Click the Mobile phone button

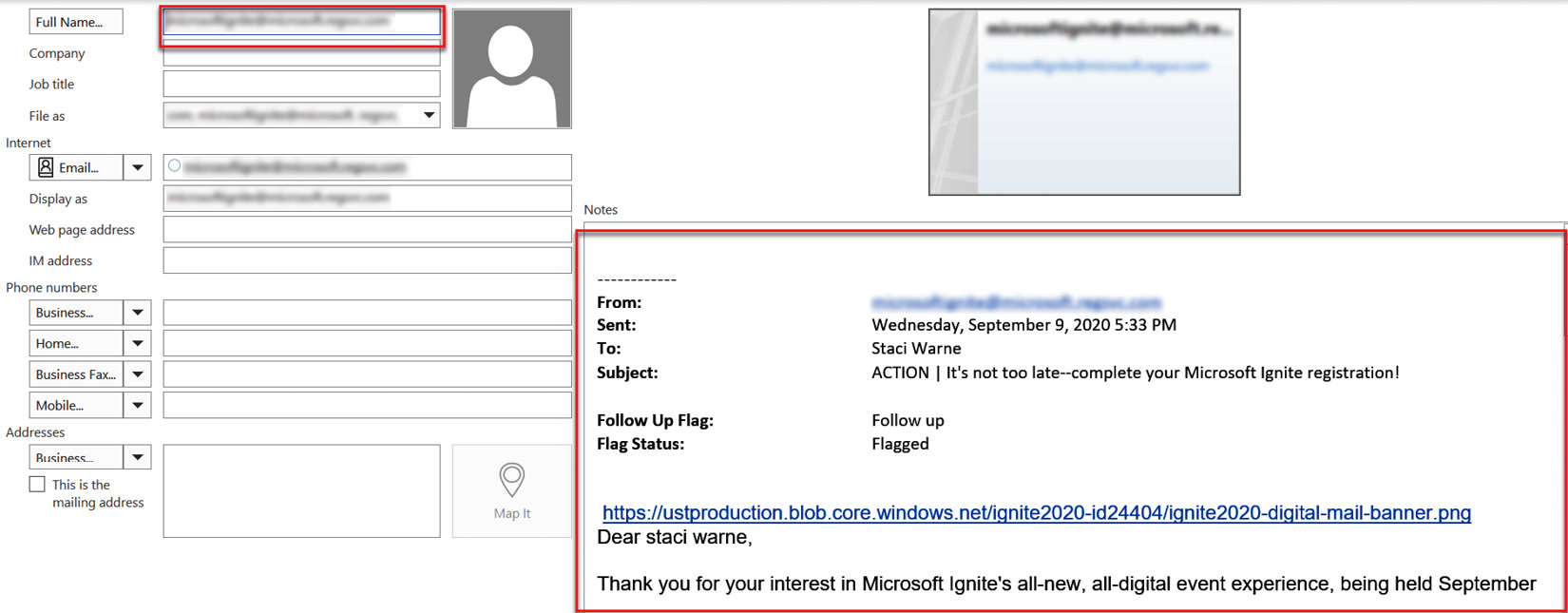point(76,405)
